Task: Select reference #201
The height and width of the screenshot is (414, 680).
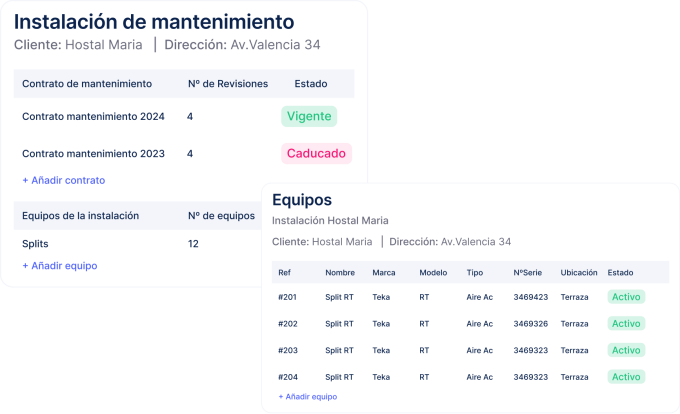Action: [288, 297]
